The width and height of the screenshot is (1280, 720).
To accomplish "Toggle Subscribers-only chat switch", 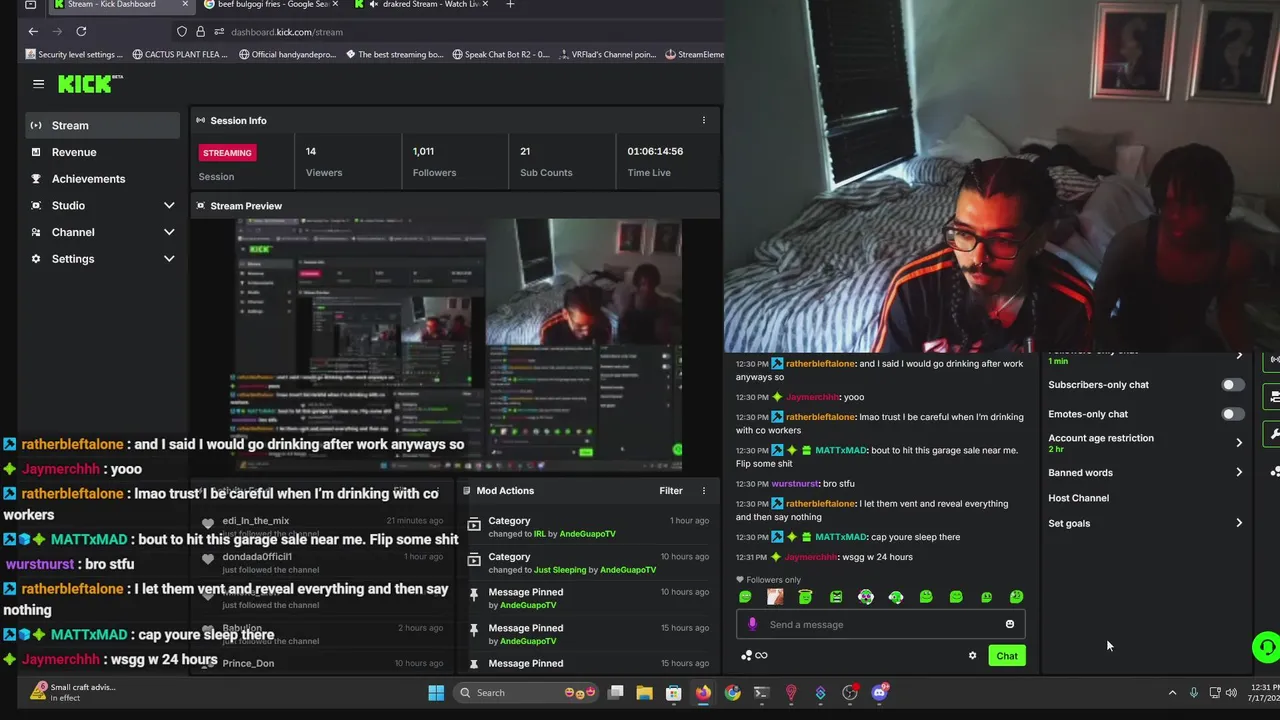I will 1232,385.
